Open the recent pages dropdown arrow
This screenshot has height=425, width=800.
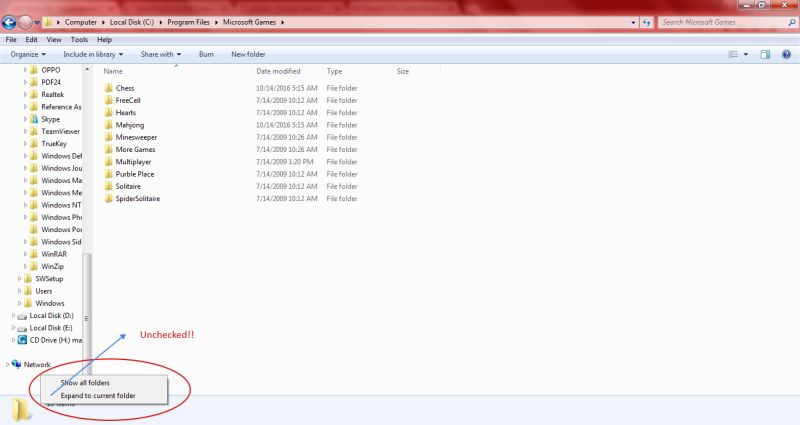(37, 23)
